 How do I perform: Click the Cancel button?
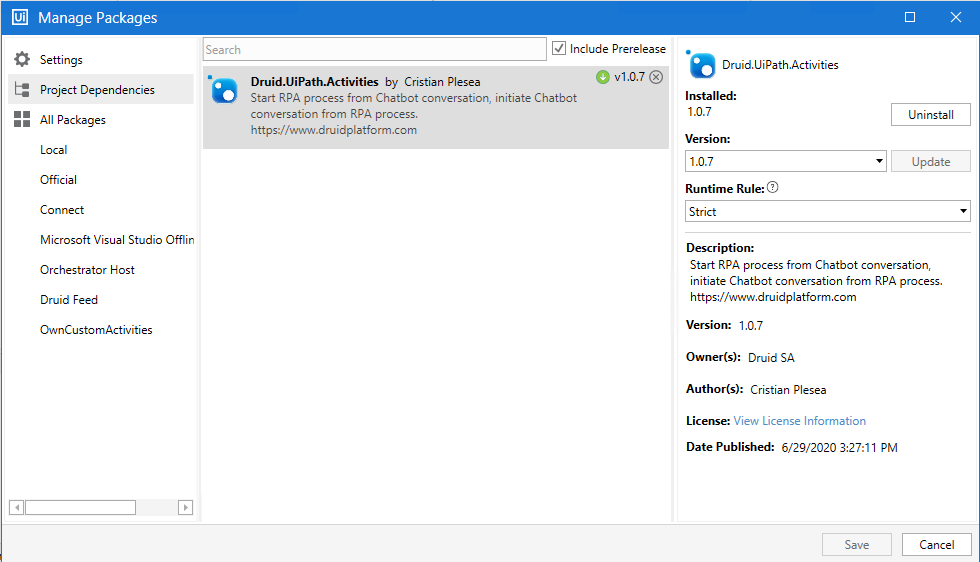click(x=936, y=545)
